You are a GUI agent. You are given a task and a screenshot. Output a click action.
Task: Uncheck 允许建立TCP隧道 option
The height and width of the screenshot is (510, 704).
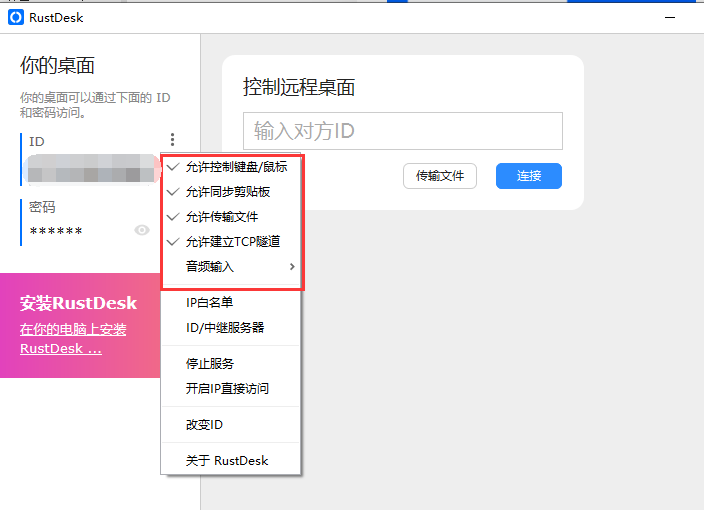pos(232,242)
